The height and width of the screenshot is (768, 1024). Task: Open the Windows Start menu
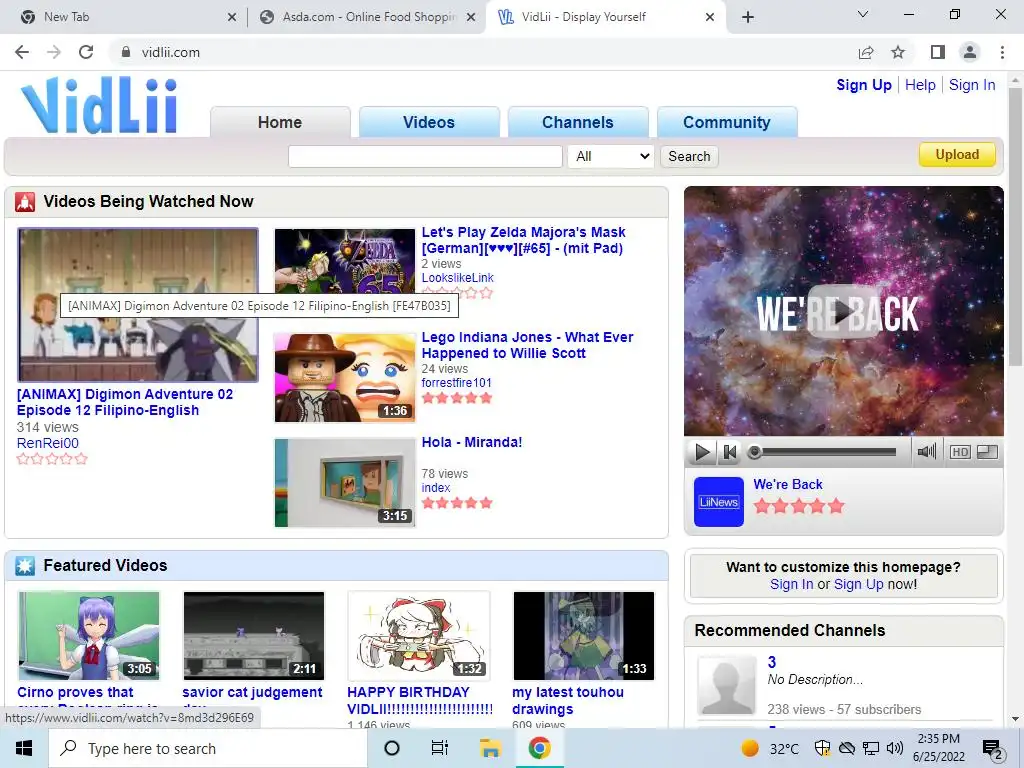pyautogui.click(x=24, y=748)
